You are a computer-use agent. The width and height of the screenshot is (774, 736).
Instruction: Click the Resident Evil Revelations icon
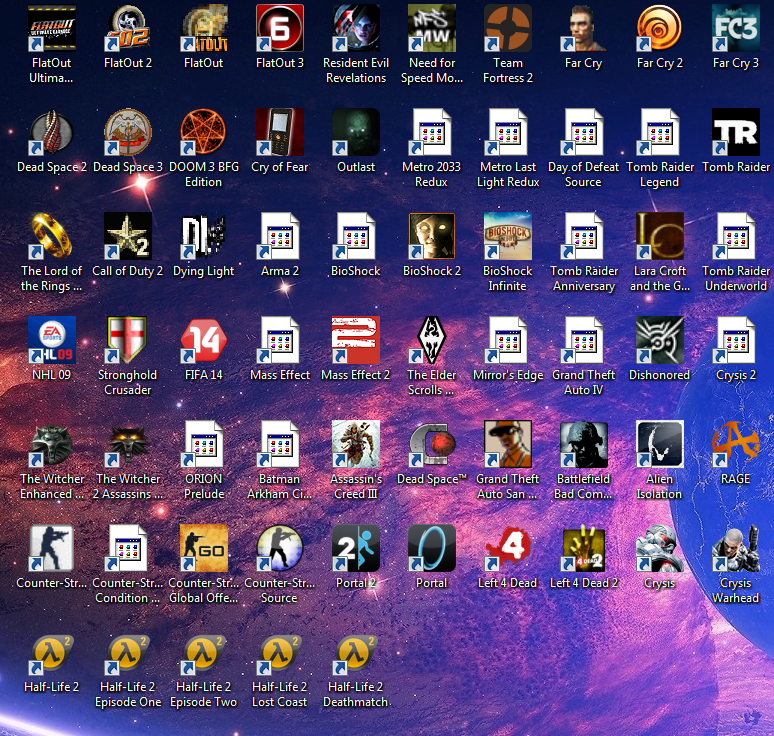[355, 29]
